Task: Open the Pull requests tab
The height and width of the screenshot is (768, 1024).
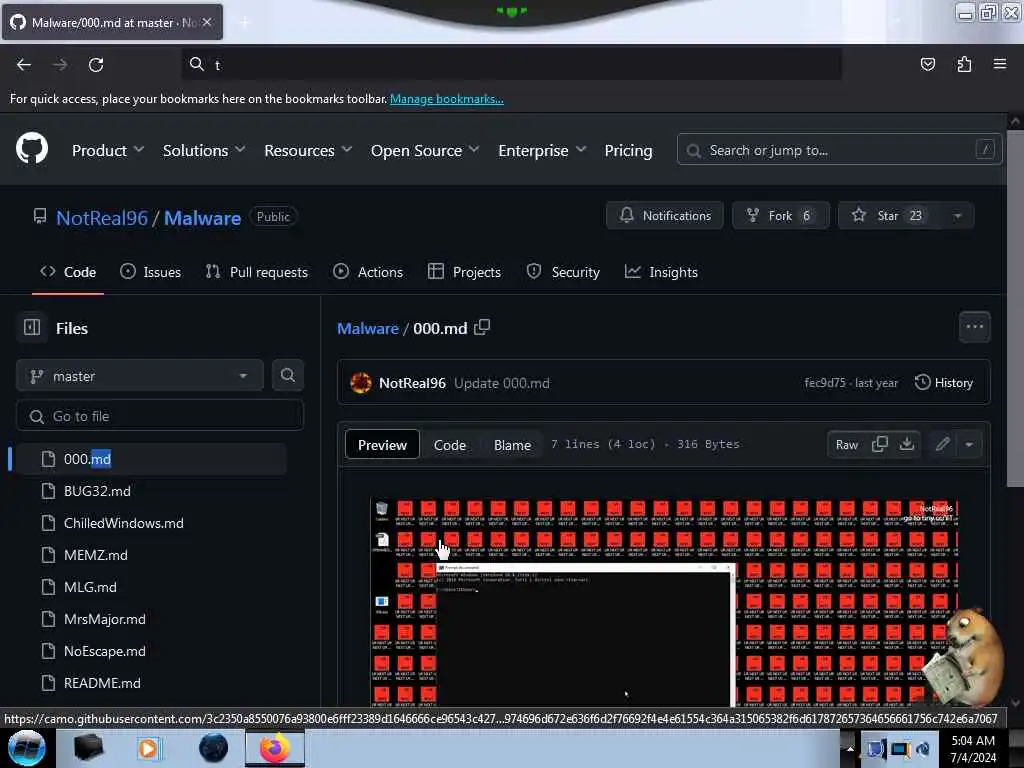Action: click(x=257, y=272)
